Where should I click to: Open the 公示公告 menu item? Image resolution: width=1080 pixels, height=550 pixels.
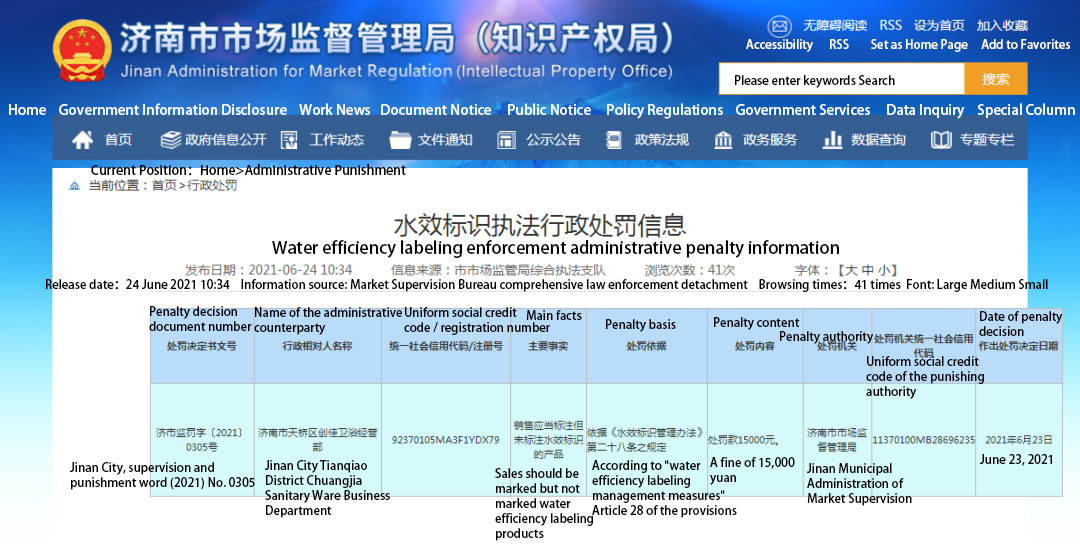tap(553, 140)
